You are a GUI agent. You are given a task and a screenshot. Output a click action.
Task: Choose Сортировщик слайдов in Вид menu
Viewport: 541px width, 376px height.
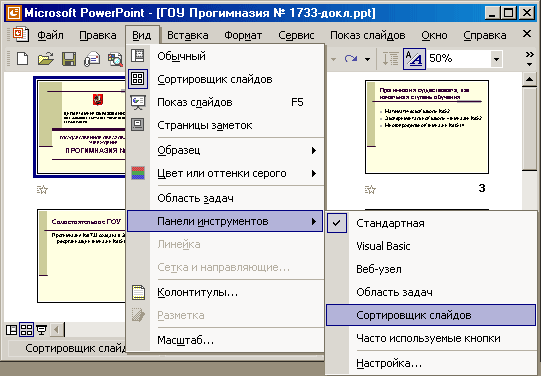point(225,79)
